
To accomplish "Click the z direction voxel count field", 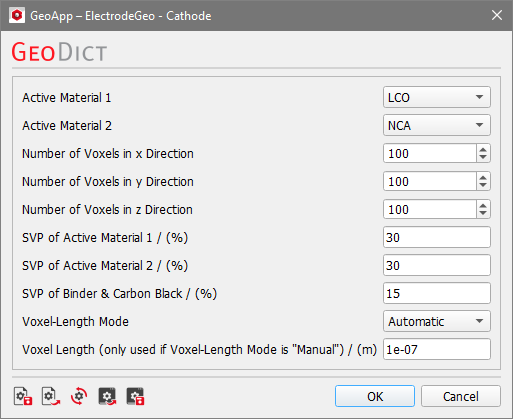I will click(430, 209).
